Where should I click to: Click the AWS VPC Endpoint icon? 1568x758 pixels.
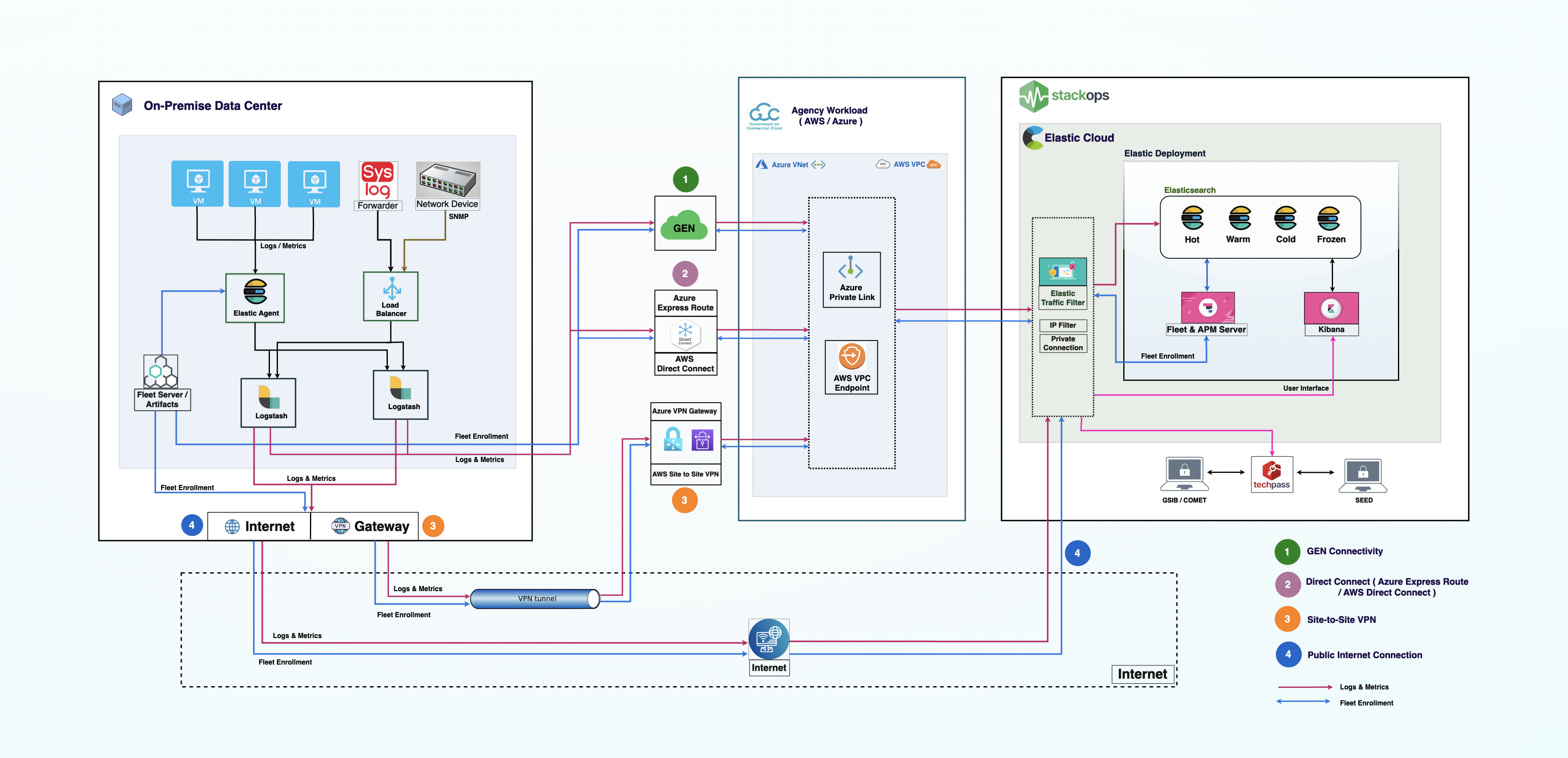pyautogui.click(x=851, y=356)
